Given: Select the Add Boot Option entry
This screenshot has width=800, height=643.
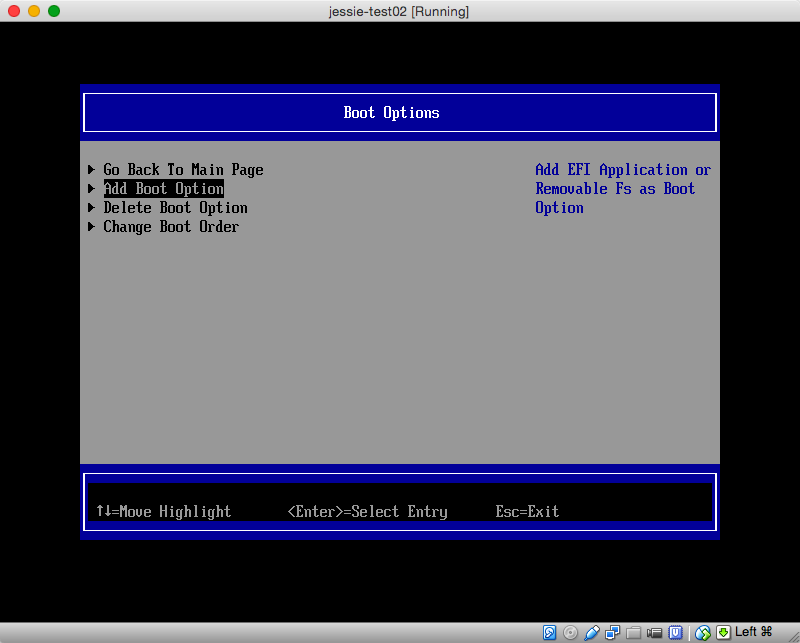Looking at the screenshot, I should point(164,188).
